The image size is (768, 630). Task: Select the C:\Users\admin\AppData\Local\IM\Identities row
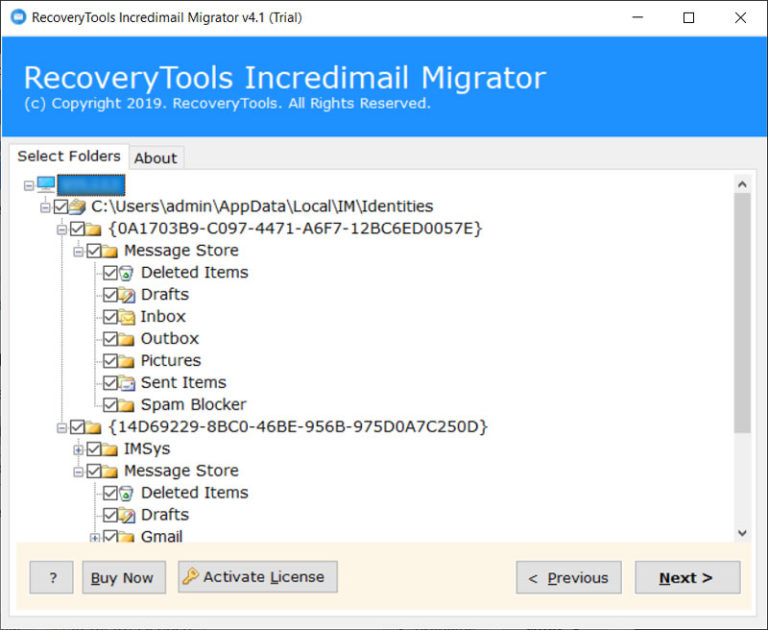262,207
